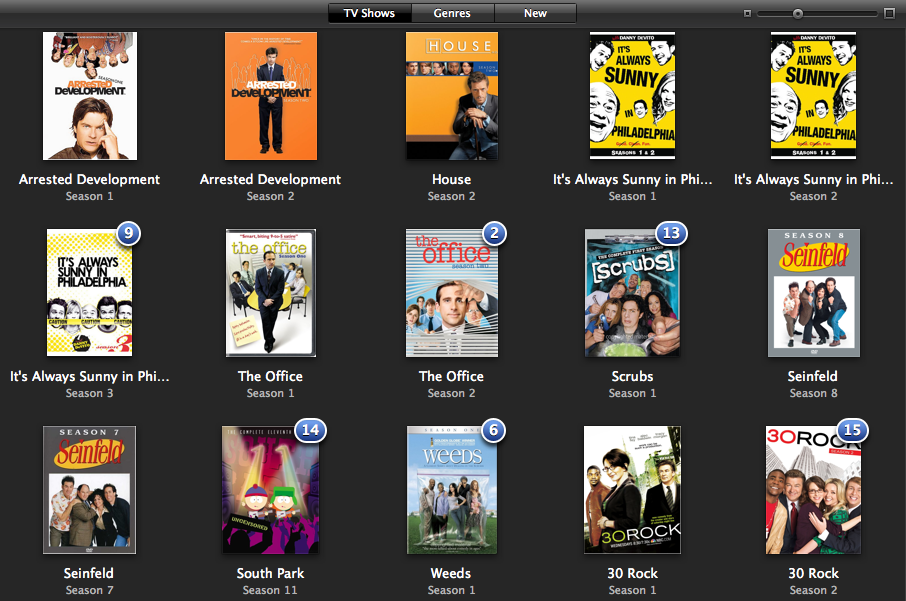906x601 pixels.
Task: Switch to the TV Shows tab
Action: [370, 13]
